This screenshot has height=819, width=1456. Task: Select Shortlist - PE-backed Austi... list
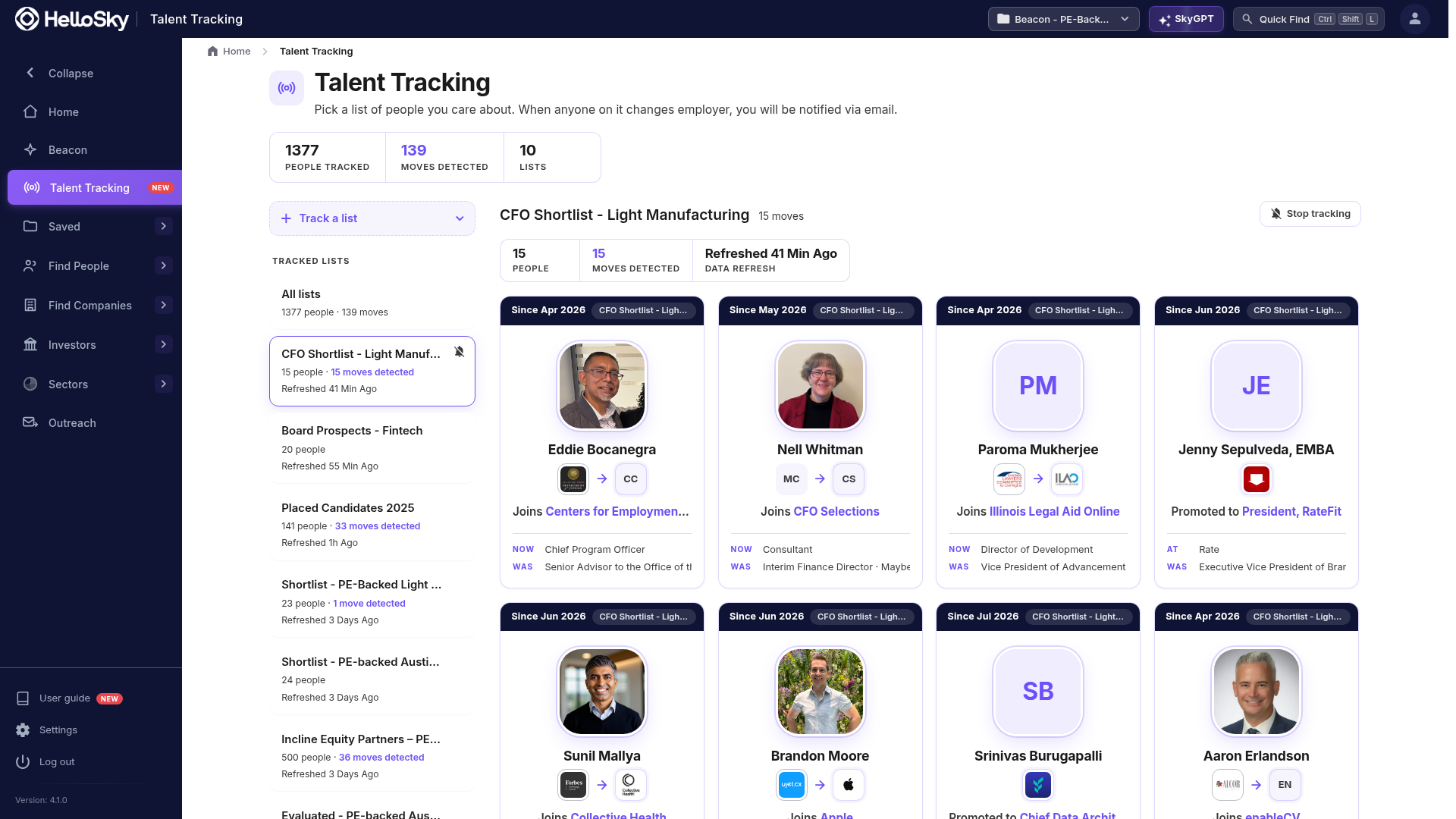[372, 679]
